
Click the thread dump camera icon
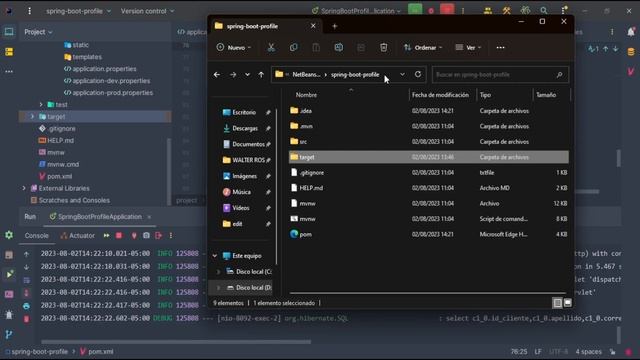[146, 236]
